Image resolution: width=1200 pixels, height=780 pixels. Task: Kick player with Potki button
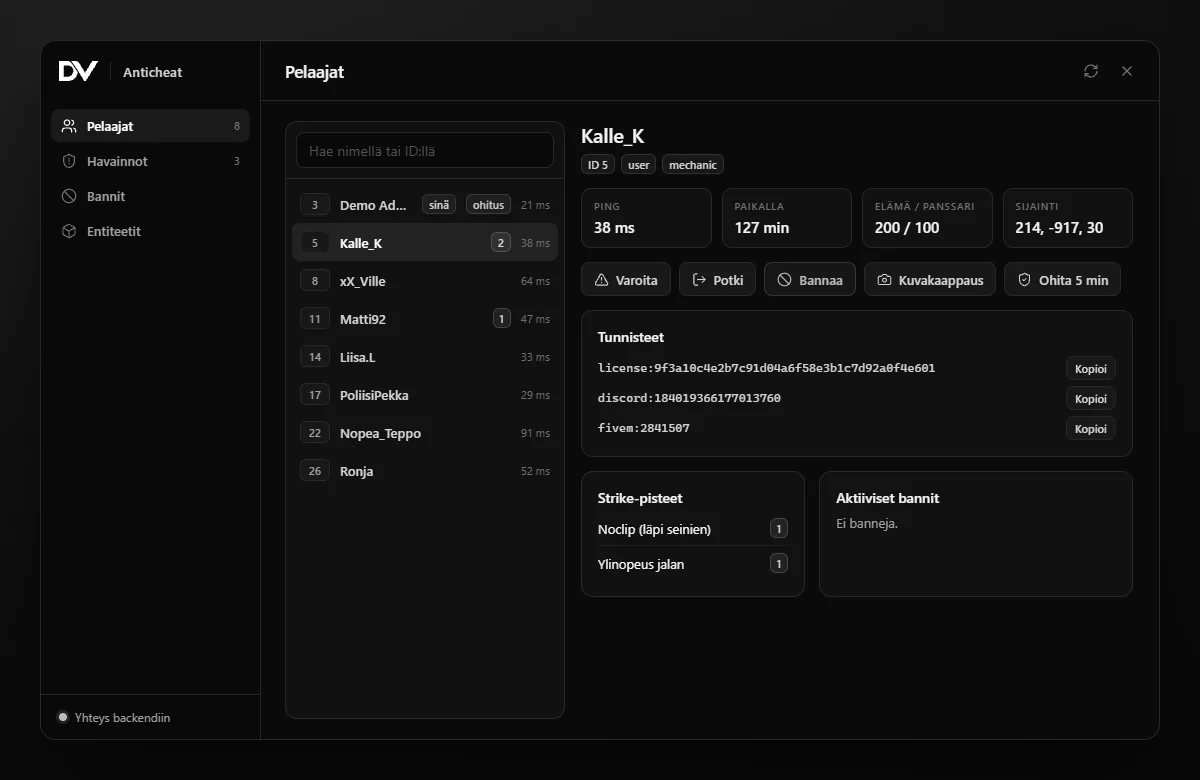718,280
